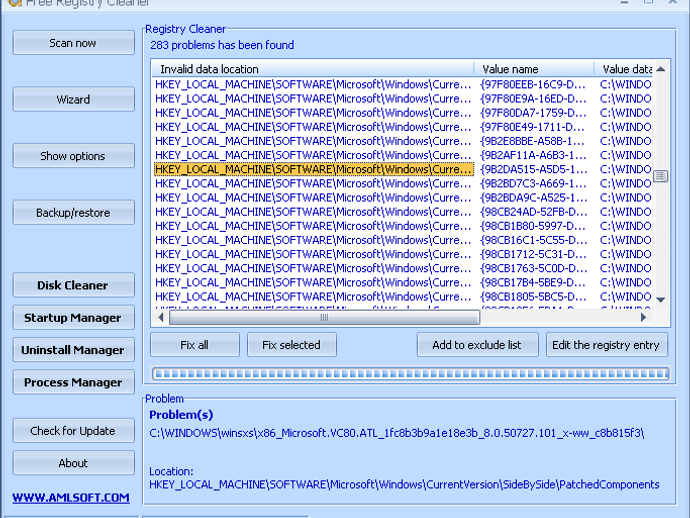Image resolution: width=690 pixels, height=518 pixels.
Task: Select row with value {9B2BDA9C-A525-1...
Action: click(x=403, y=197)
